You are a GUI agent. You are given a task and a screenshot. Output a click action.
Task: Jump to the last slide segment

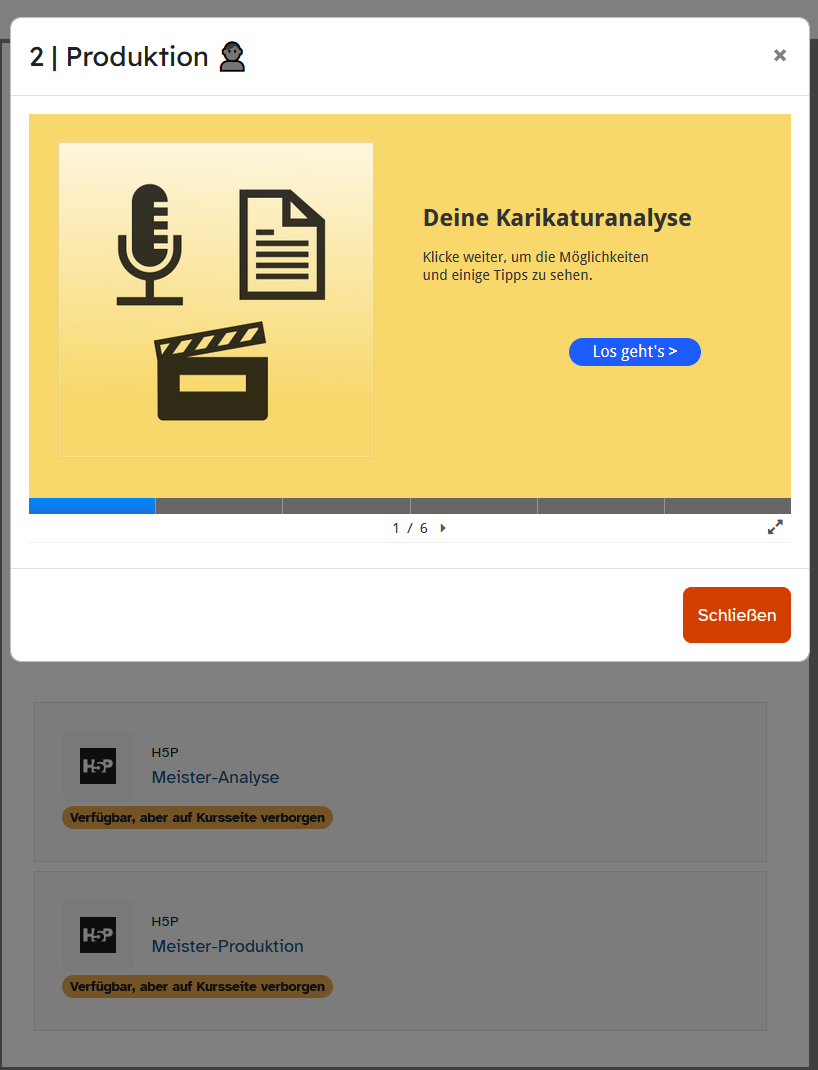(x=727, y=506)
